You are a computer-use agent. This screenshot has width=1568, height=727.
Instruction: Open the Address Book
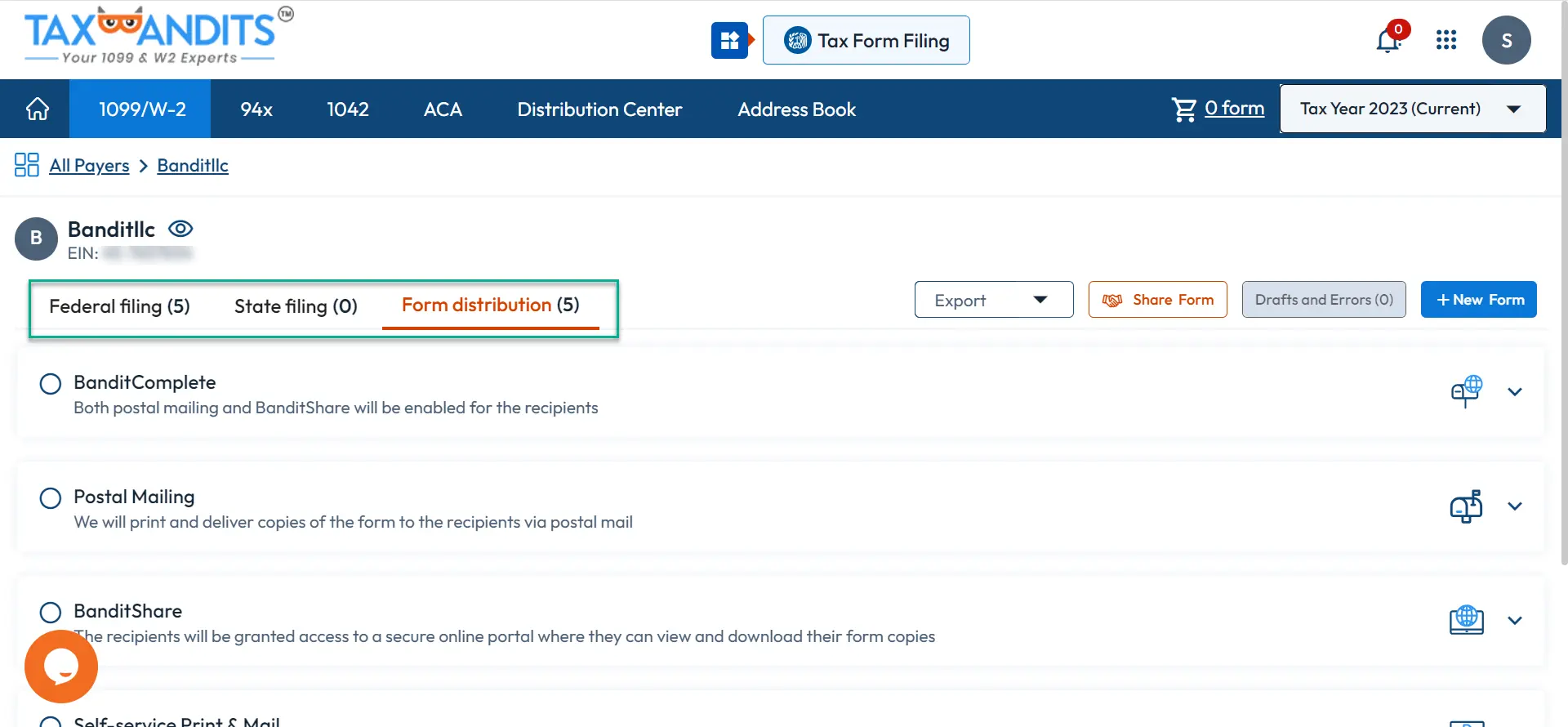coord(797,109)
